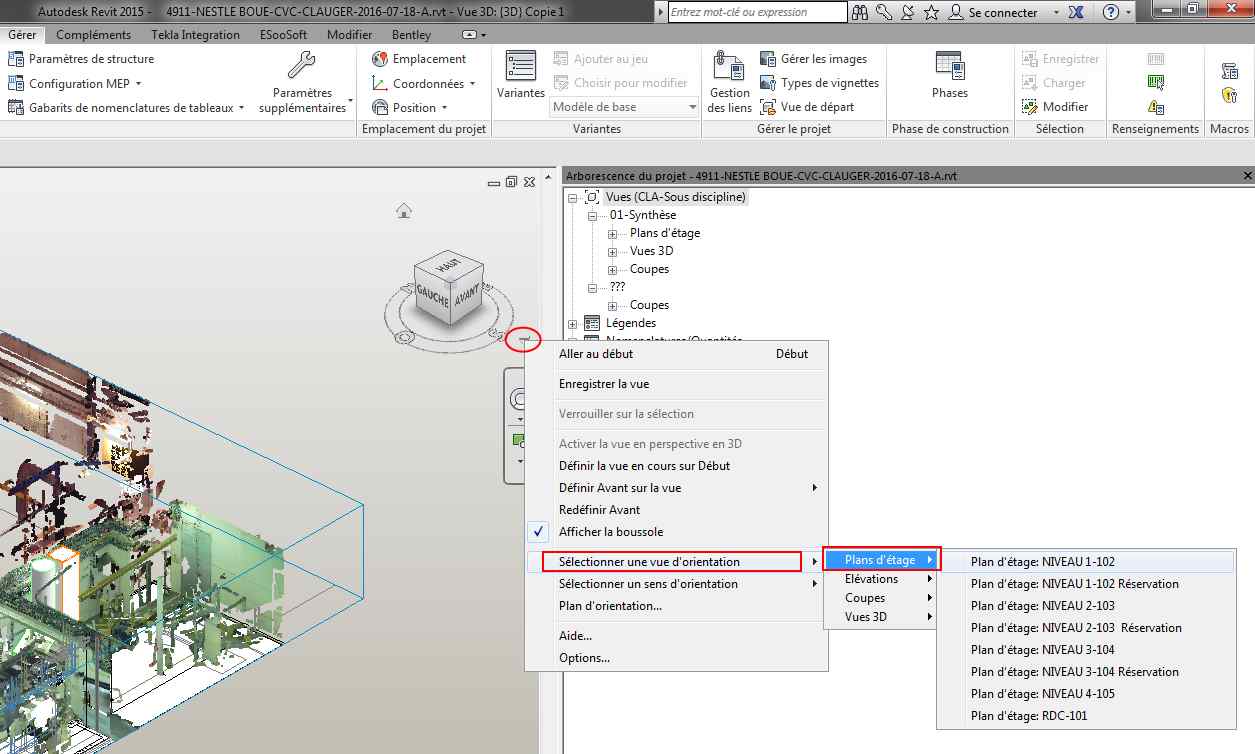Expand the Légendes tree node
The width and height of the screenshot is (1255, 754).
pyautogui.click(x=573, y=323)
